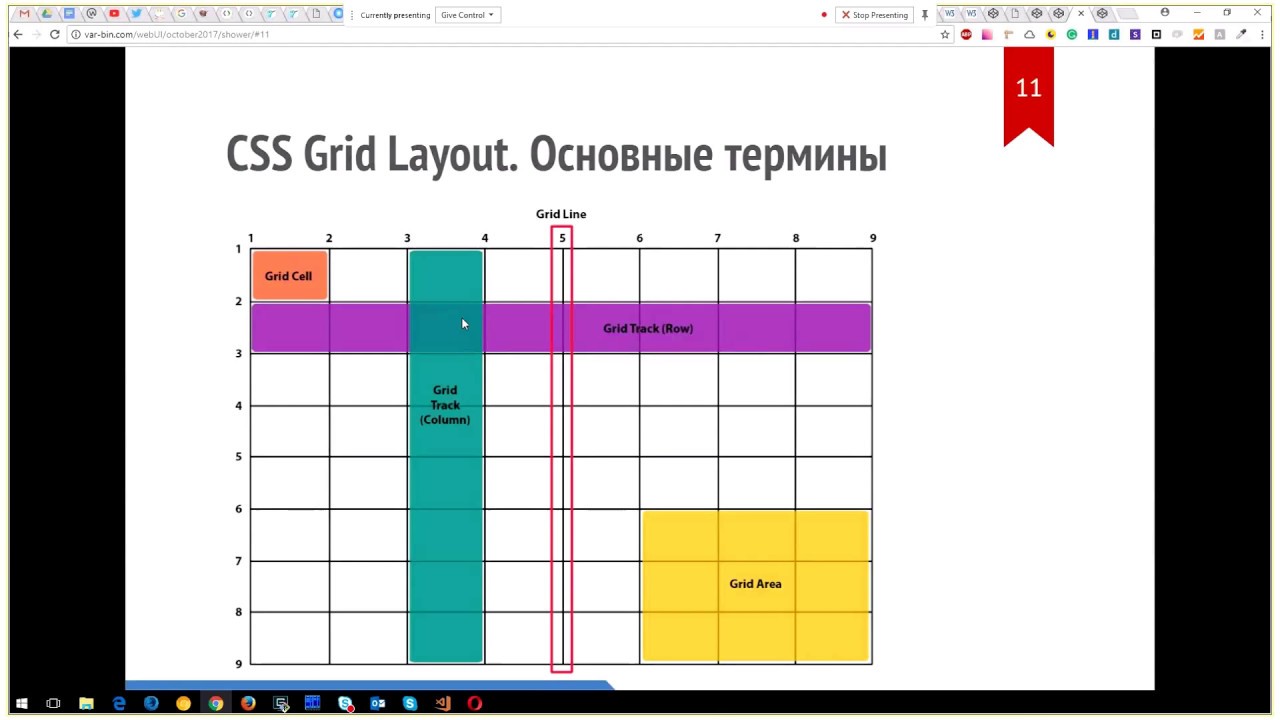Click Stop Presenting button
1280x720 pixels.
(x=875, y=15)
